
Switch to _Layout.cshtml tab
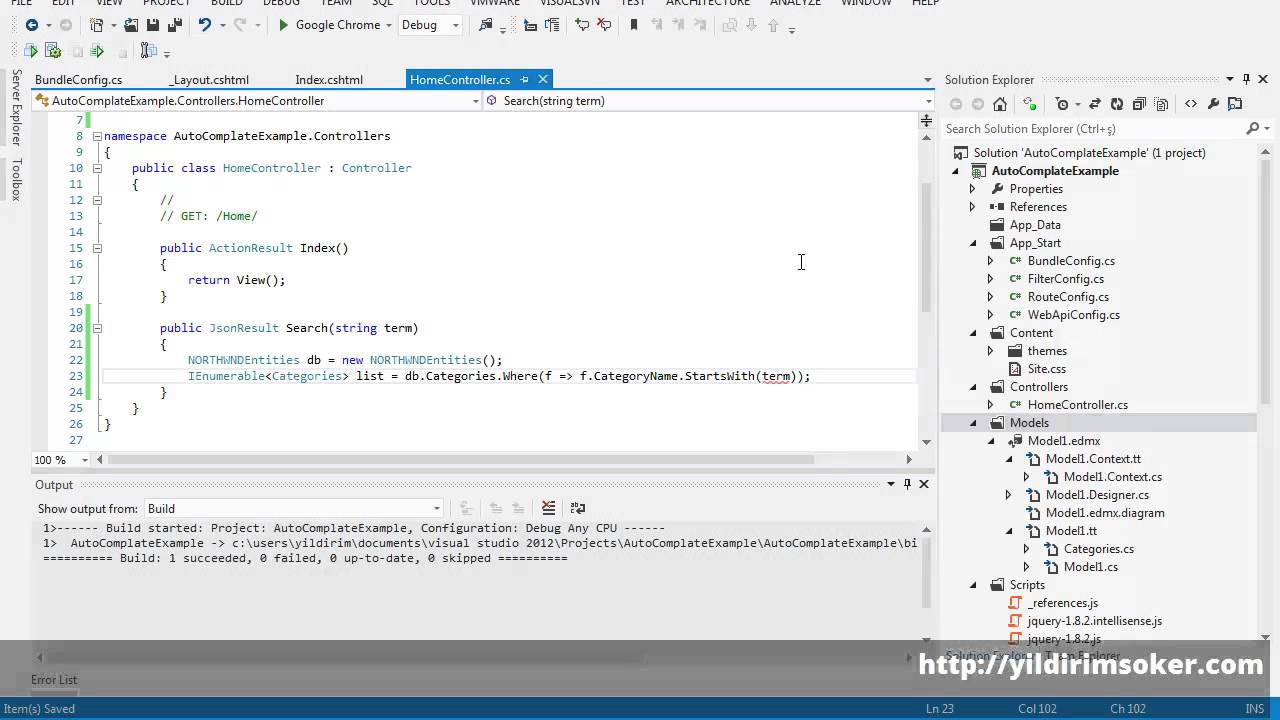[x=209, y=80]
